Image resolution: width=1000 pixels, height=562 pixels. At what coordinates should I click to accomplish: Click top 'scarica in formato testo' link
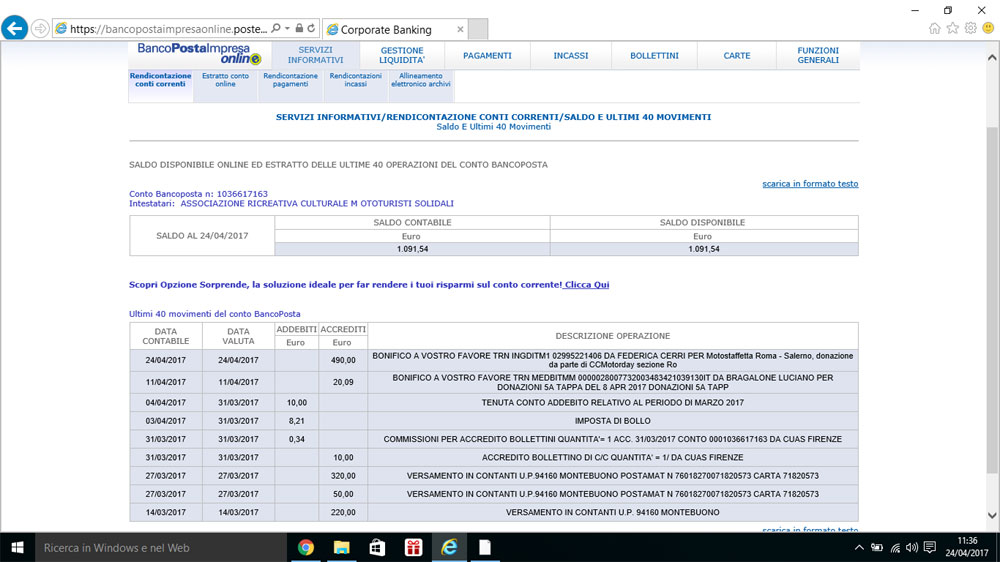pyautogui.click(x=810, y=184)
